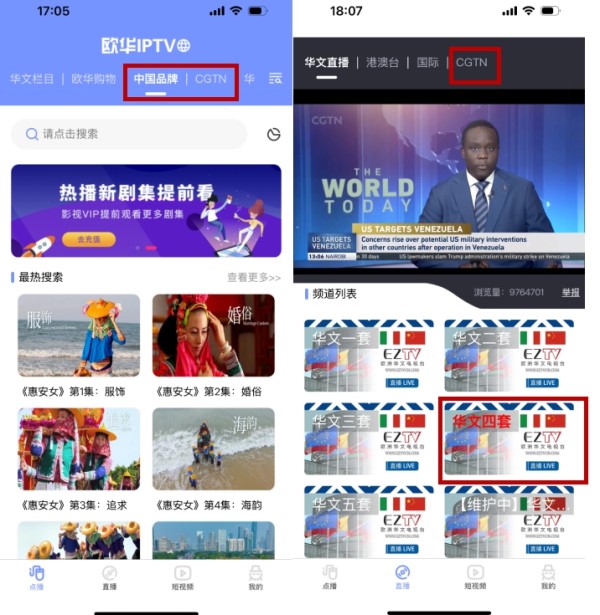Tap 直播 icon on the 欧华IPTV home screen
This screenshot has height=615, width=600.
[109, 578]
